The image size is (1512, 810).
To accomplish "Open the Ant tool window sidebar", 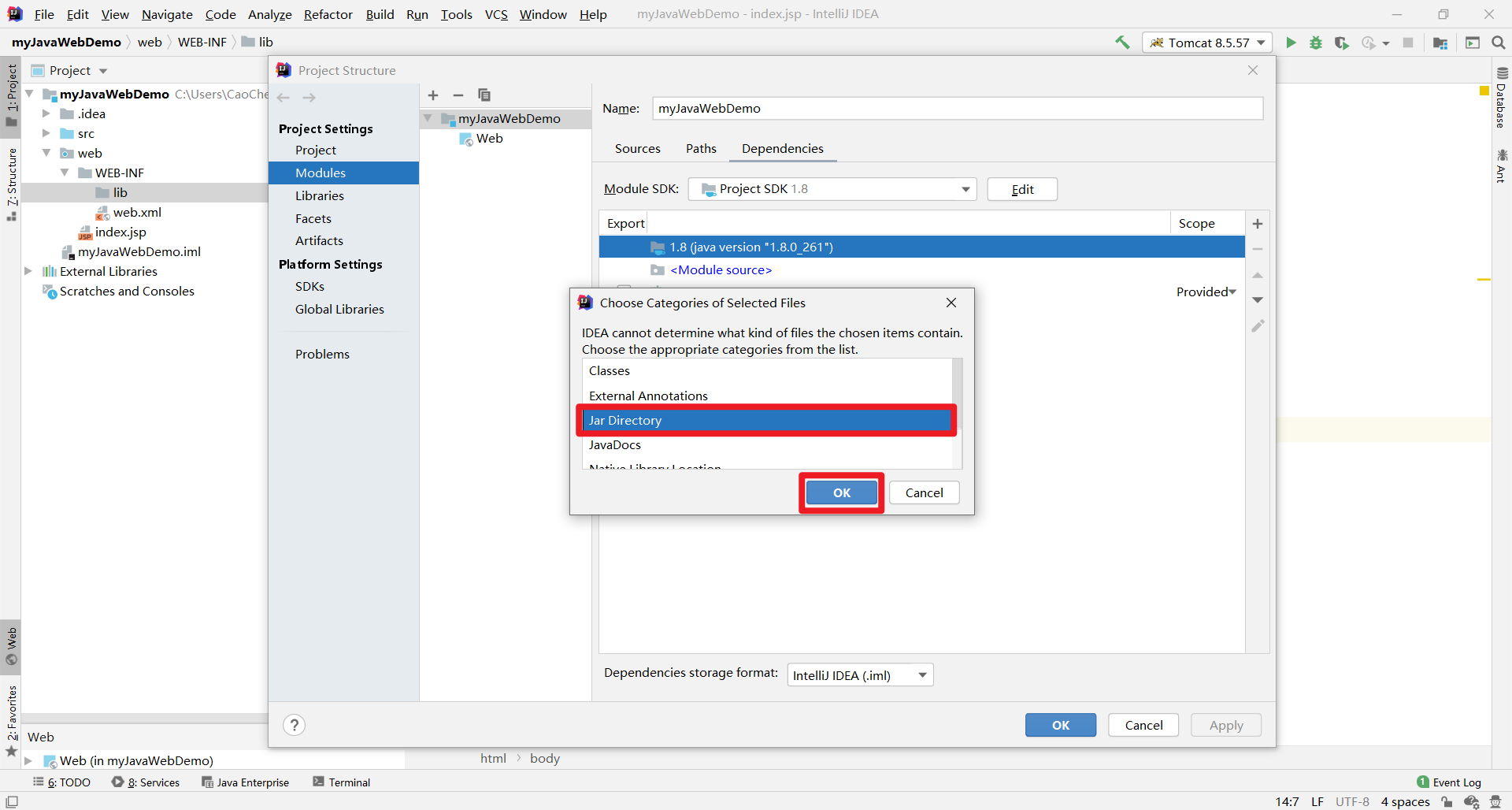I will 1501,165.
